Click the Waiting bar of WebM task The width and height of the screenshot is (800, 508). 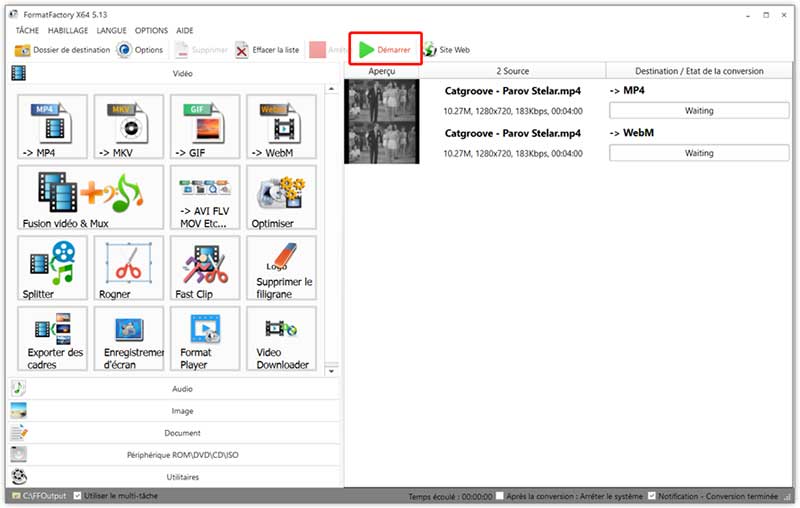(699, 153)
